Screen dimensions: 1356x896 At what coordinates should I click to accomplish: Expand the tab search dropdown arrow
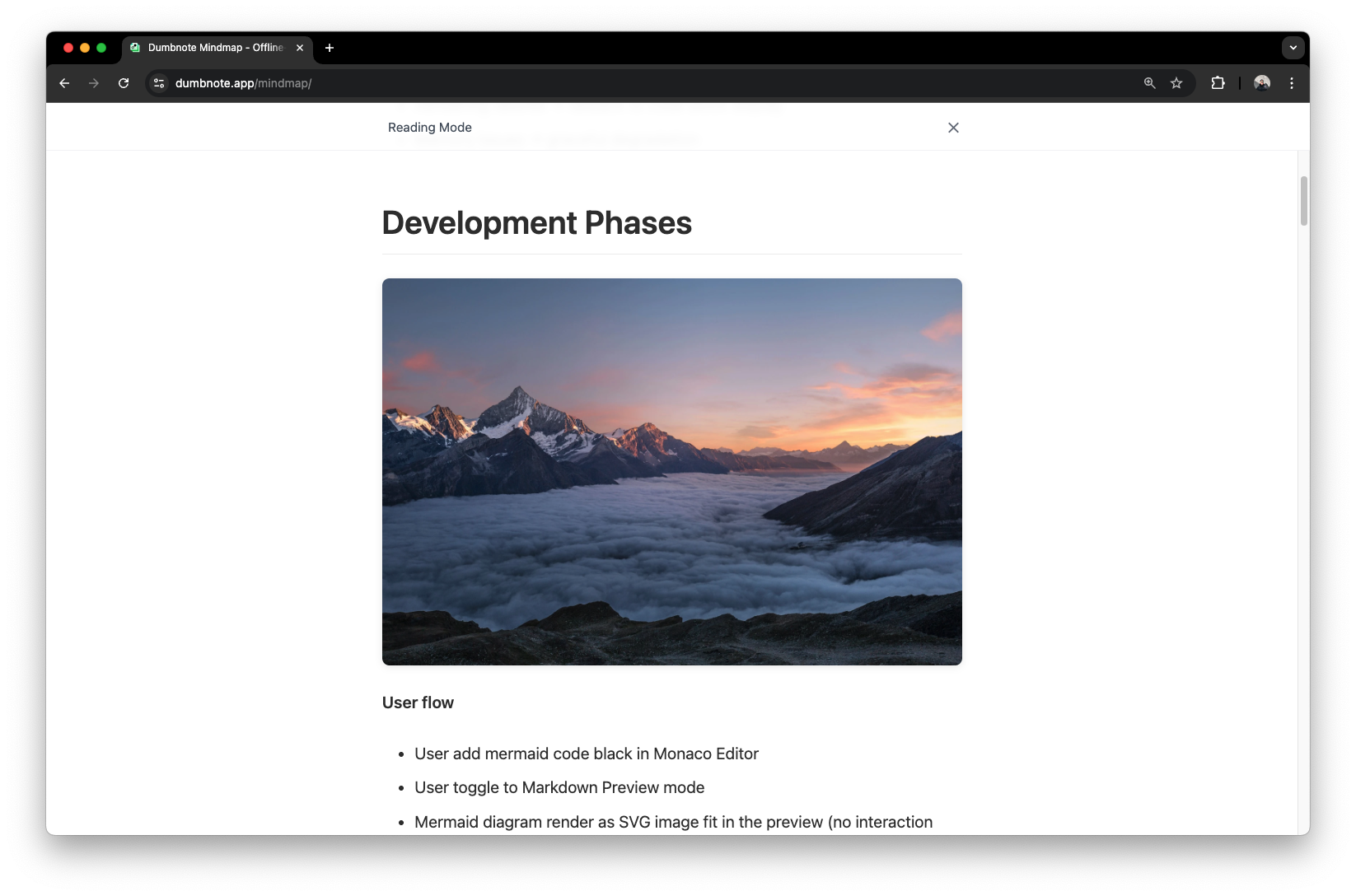click(1293, 48)
